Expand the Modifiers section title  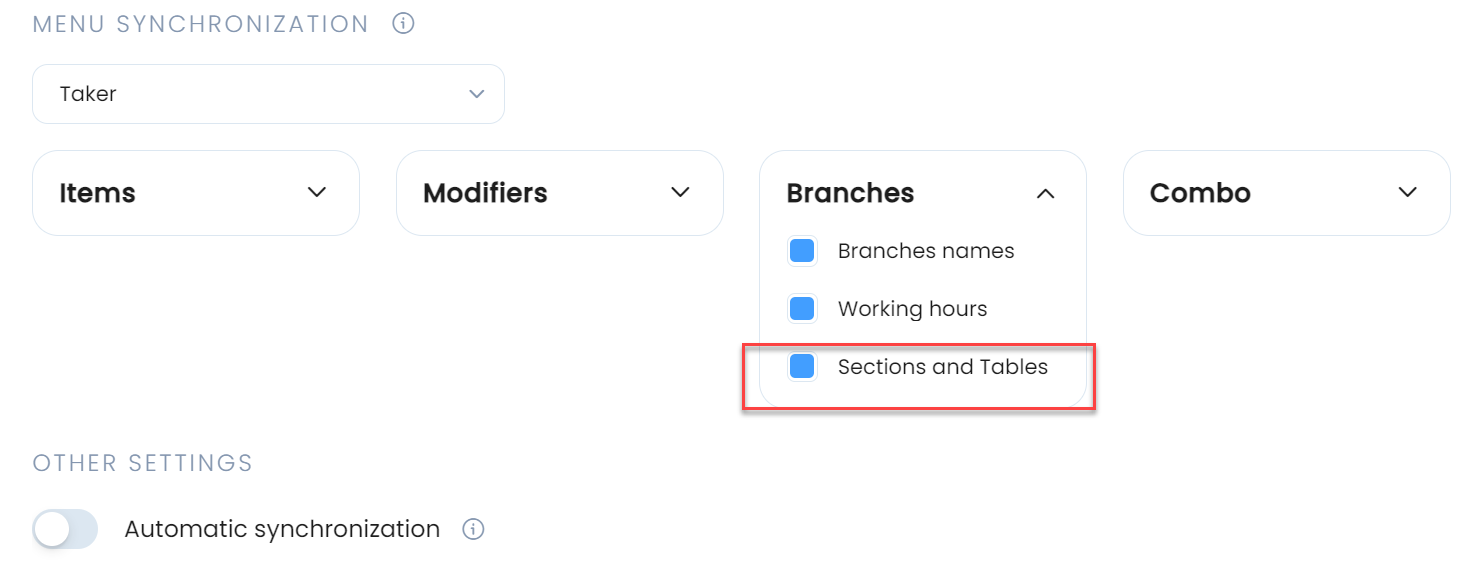[485, 193]
